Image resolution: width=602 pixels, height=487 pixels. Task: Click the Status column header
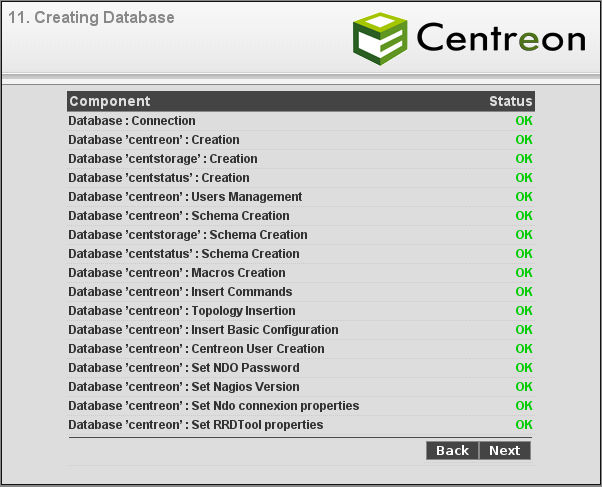[x=511, y=101]
